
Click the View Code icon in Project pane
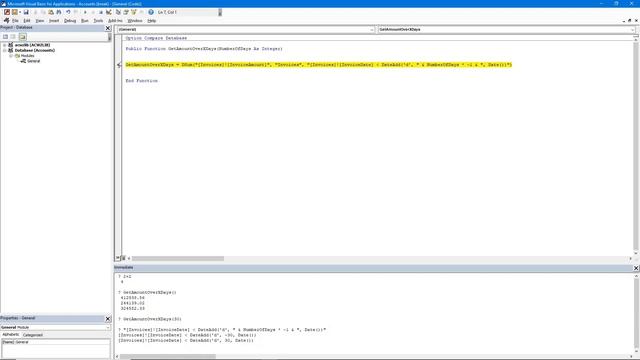coord(5,37)
